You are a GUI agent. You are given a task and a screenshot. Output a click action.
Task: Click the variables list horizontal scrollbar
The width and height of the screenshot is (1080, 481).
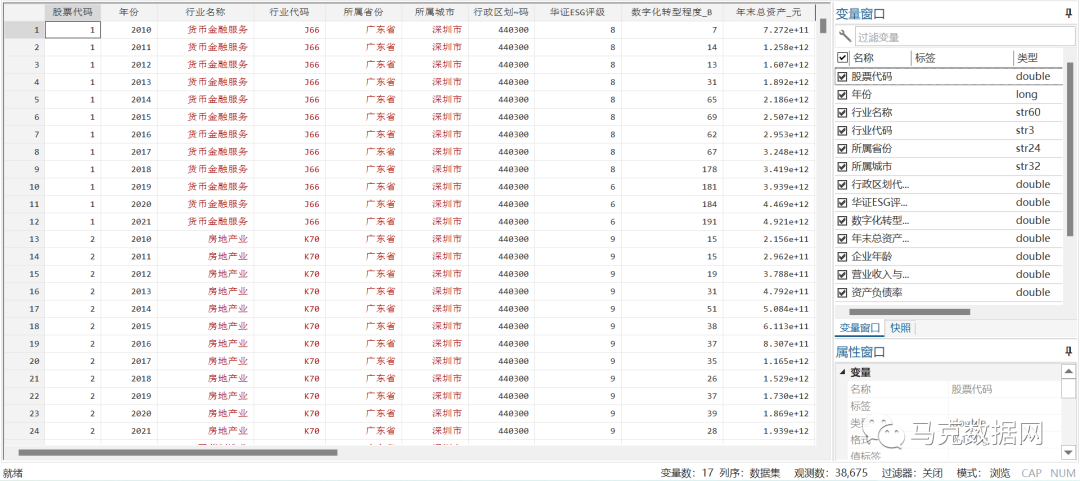(909, 311)
